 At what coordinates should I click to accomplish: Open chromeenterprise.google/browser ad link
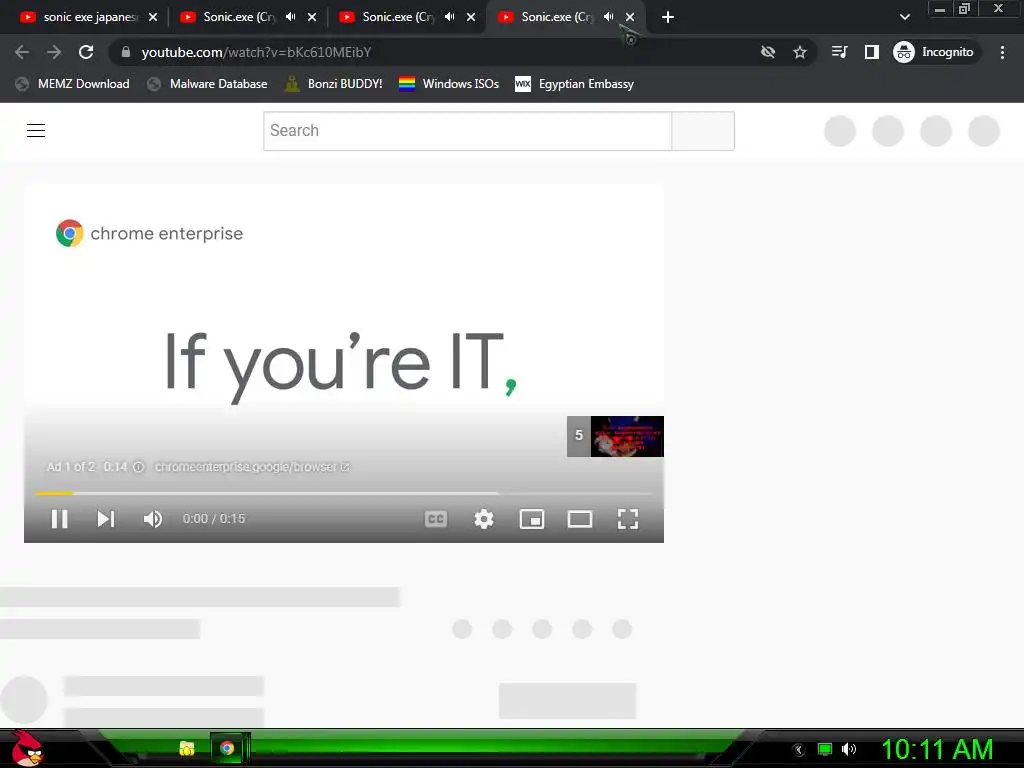tap(251, 467)
